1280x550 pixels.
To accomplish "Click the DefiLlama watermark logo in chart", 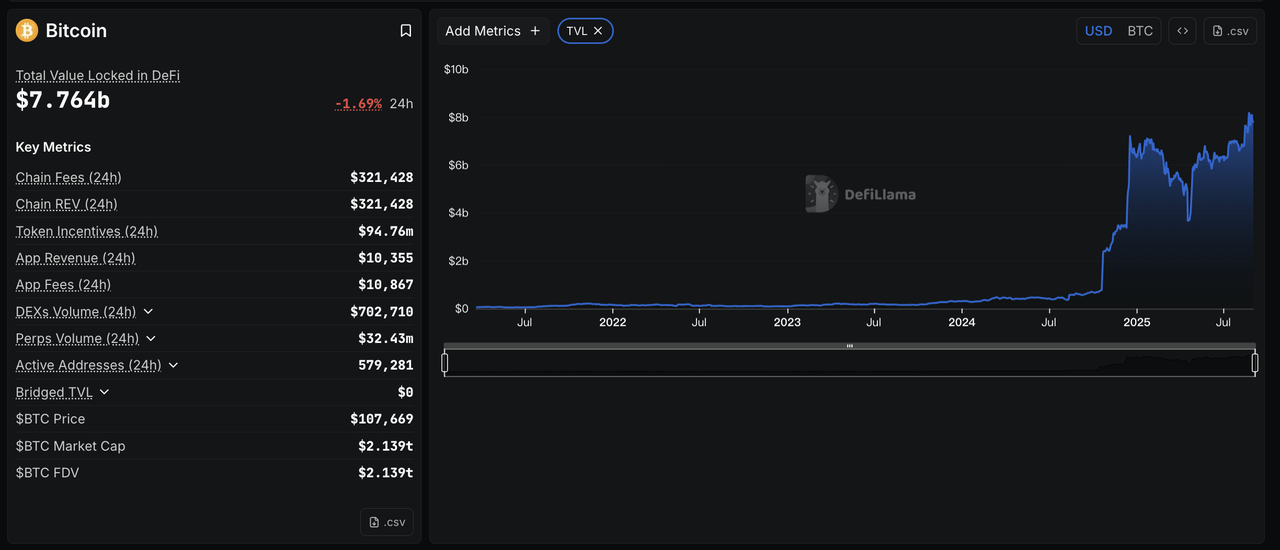I will [x=822, y=194].
